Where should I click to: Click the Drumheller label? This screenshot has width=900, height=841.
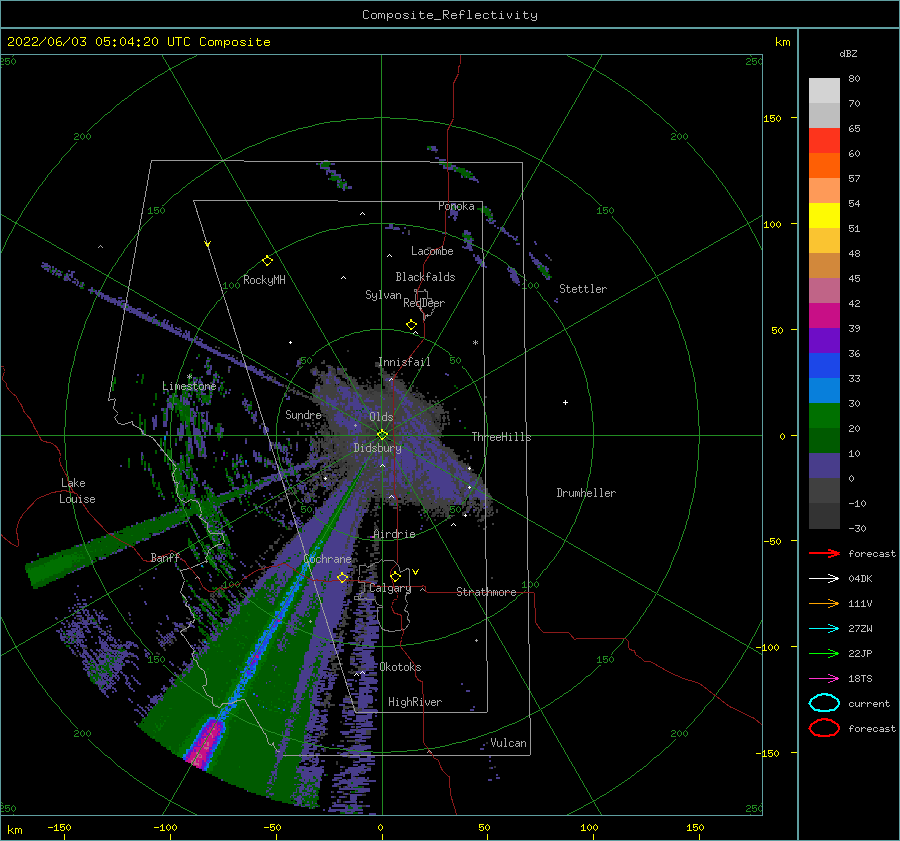586,493
